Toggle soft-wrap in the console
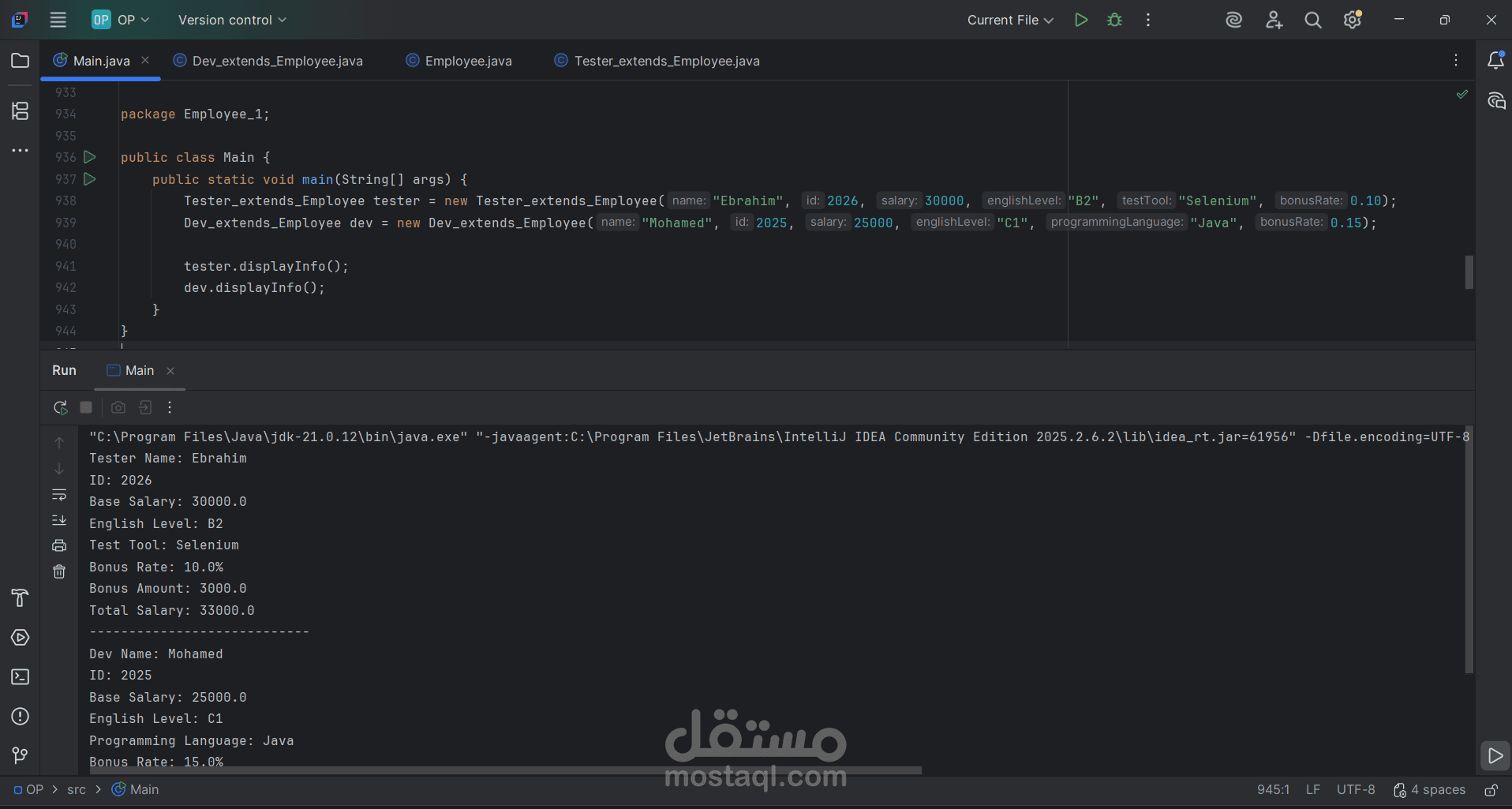 click(x=59, y=495)
